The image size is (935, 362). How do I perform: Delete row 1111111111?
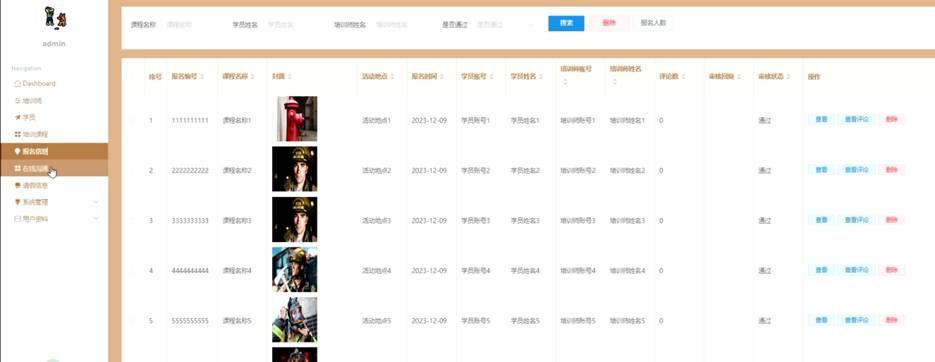click(x=891, y=119)
